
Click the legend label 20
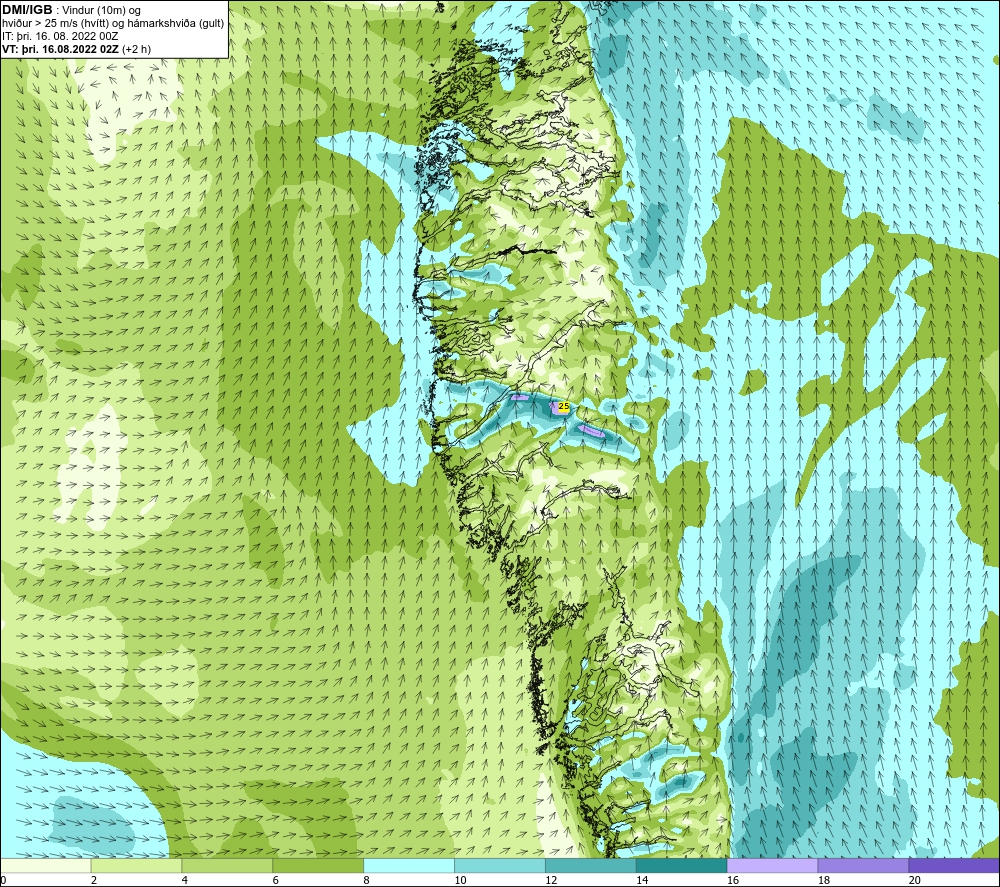[915, 881]
